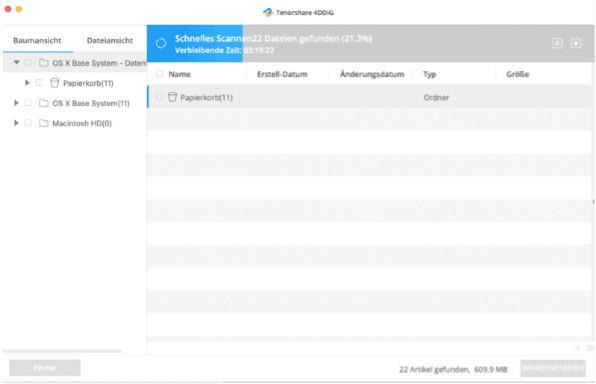Expand the Papierkorb(11) tree node
Screen dimensions: 596x384
(27, 83)
